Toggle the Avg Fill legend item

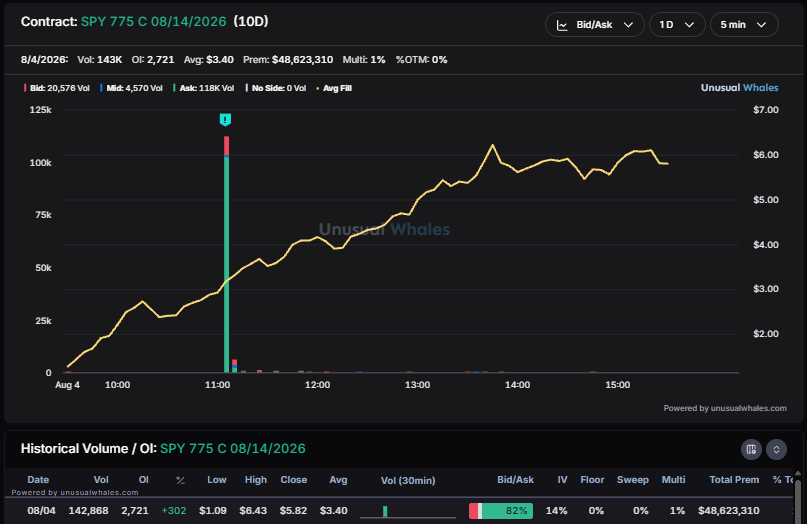tap(334, 88)
